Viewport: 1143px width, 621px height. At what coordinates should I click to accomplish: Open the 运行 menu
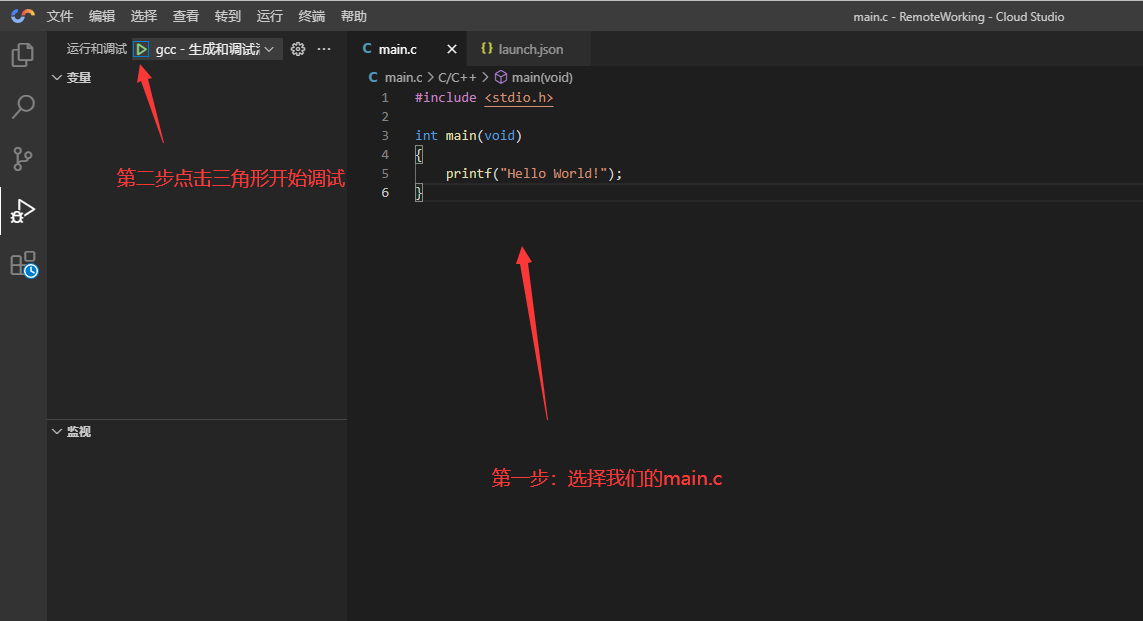pyautogui.click(x=269, y=16)
